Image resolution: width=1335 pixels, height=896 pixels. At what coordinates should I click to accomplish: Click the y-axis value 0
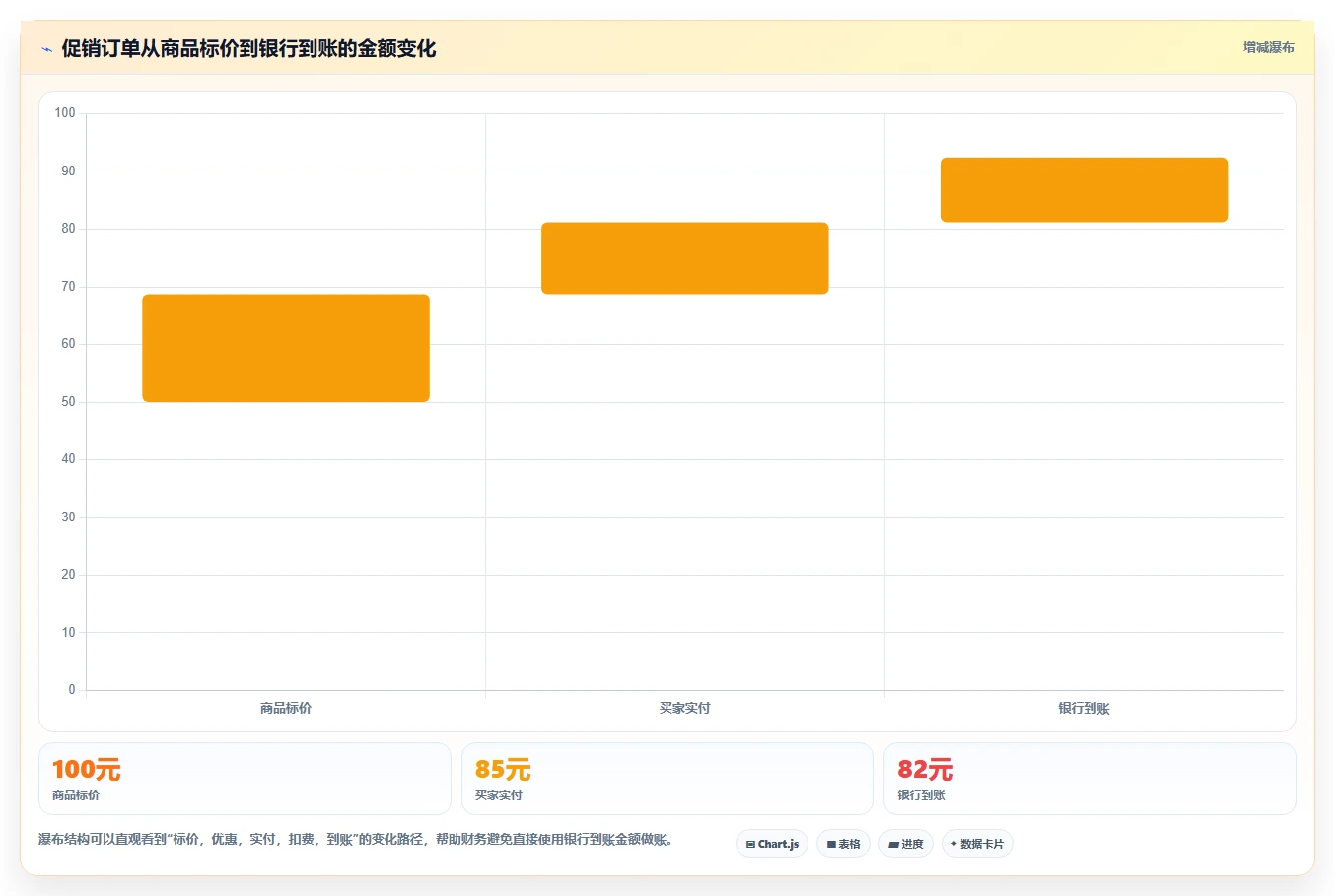[x=71, y=690]
